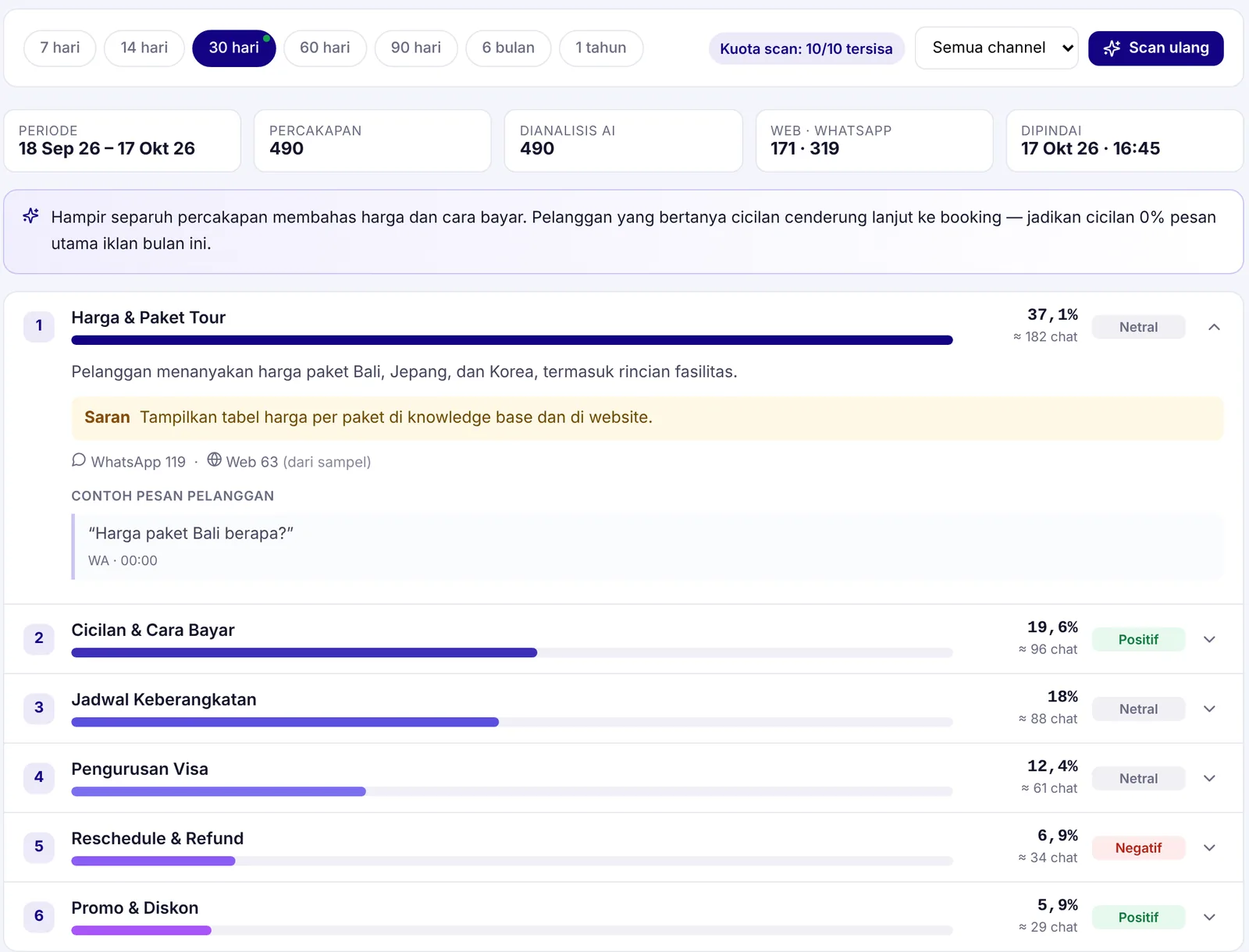Expand the Pengurusan Visa topic
The width and height of the screenshot is (1249, 952).
[1209, 778]
